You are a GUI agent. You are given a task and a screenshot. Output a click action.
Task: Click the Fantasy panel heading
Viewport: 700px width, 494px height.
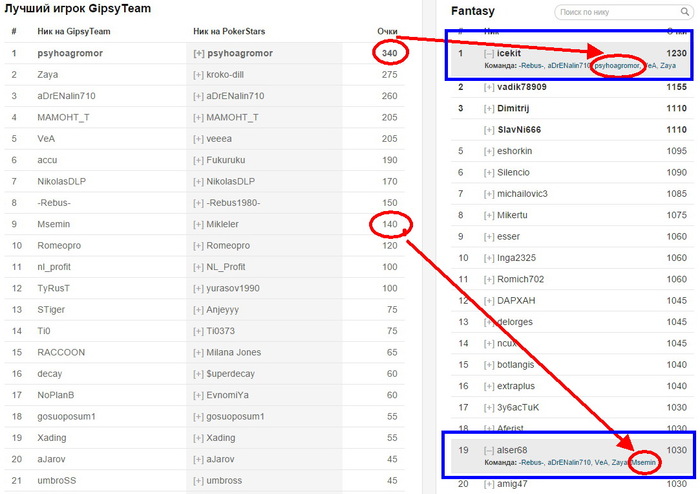coord(473,11)
